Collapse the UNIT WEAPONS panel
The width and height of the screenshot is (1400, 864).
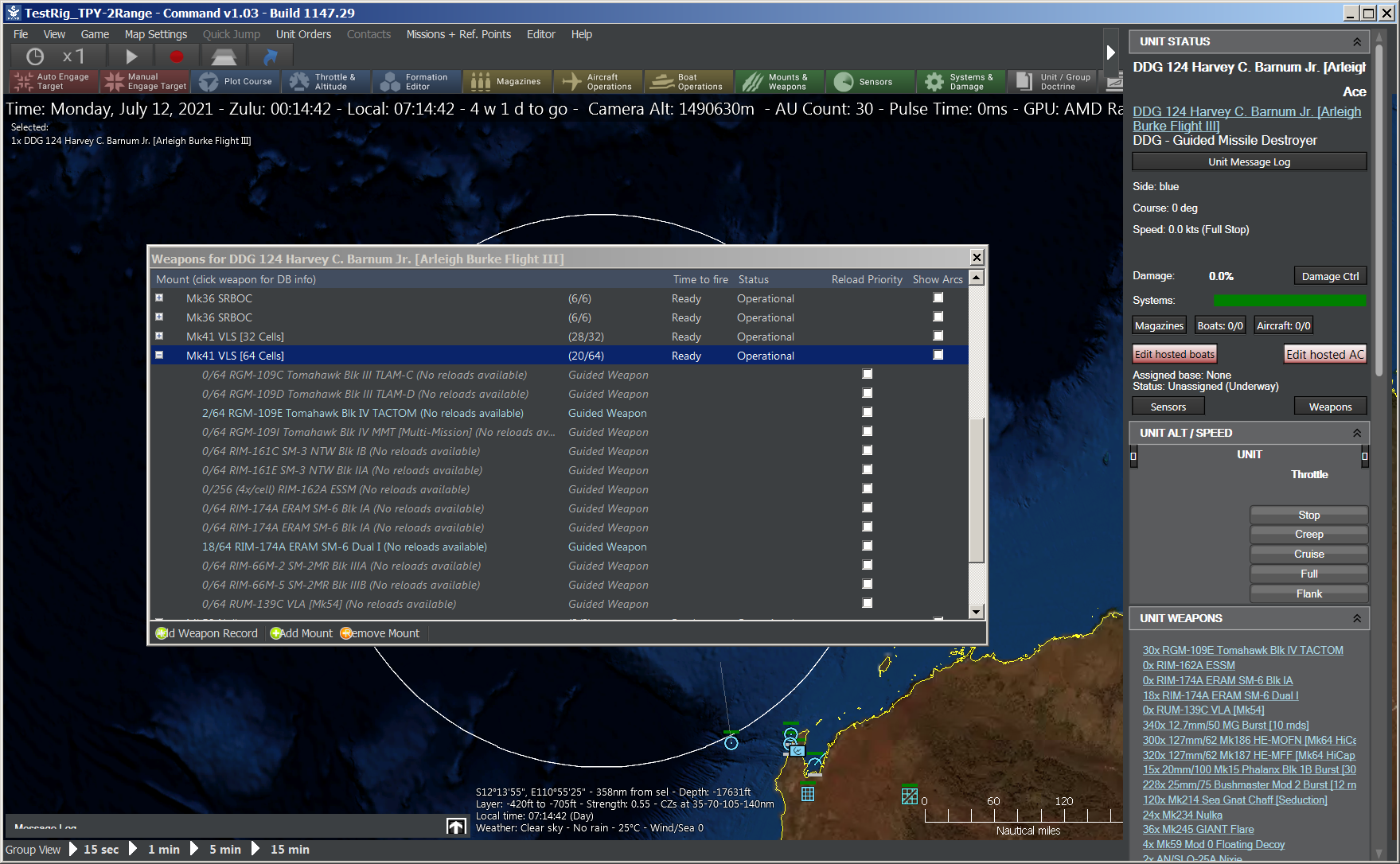(x=1357, y=618)
